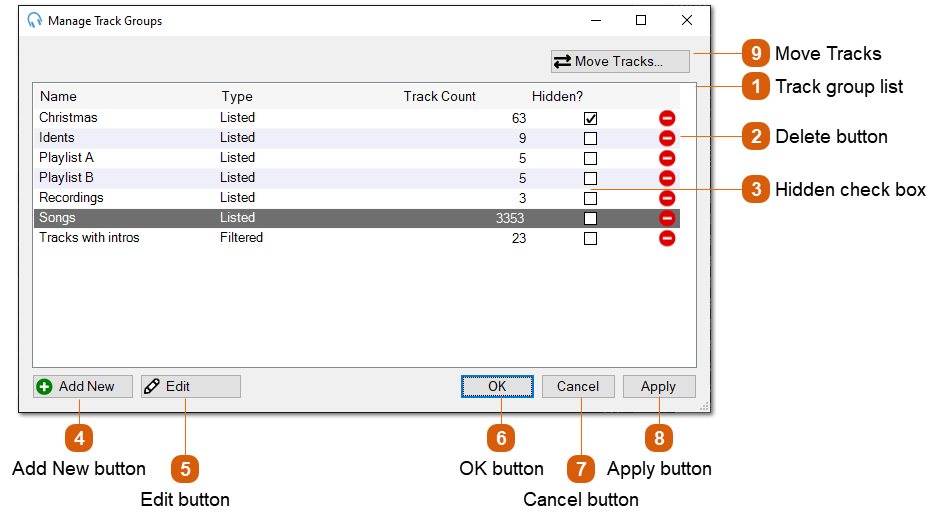
Task: Sort by the Track Count column
Action: 439,96
